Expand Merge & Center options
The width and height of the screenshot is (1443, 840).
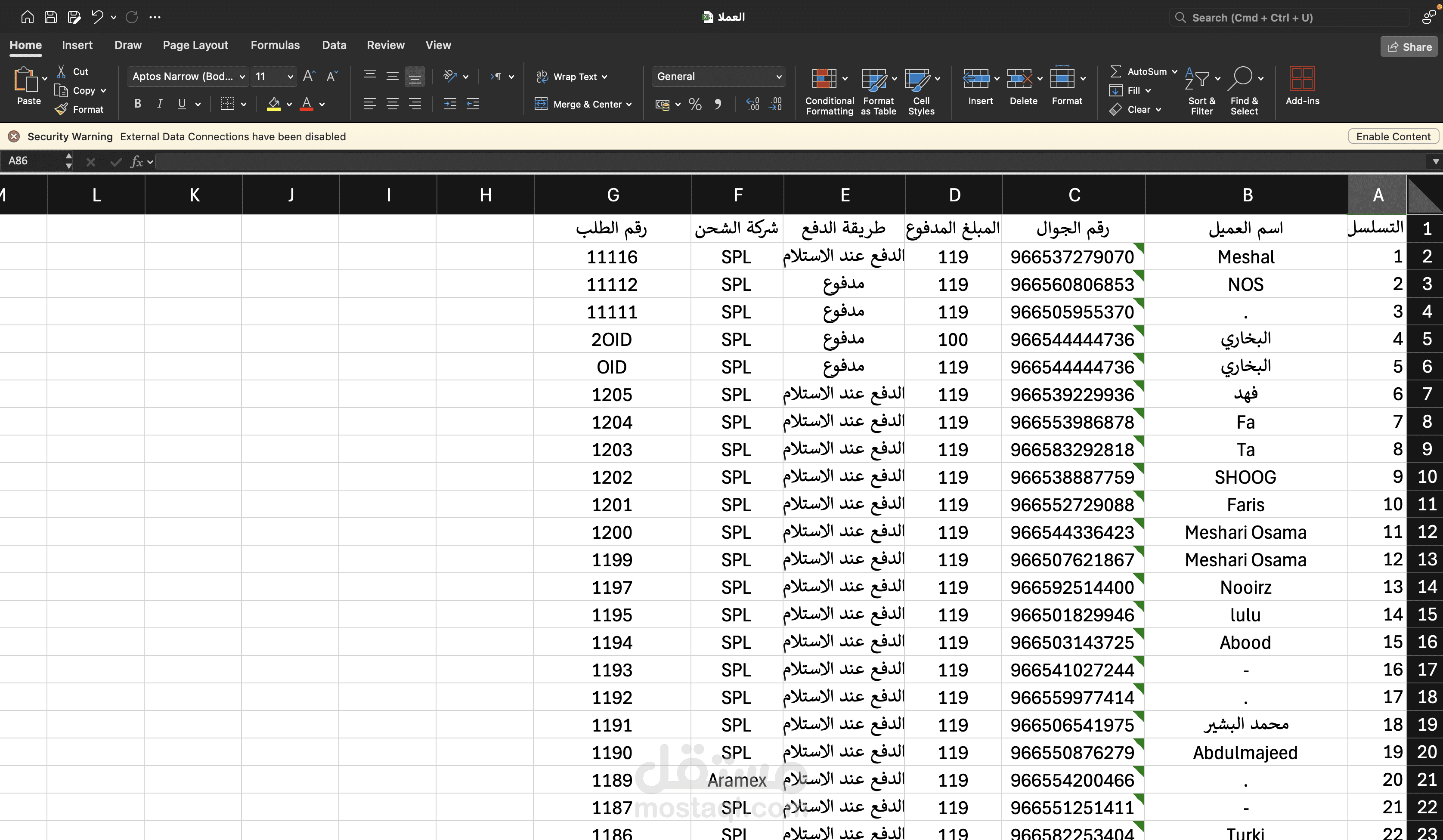pyautogui.click(x=629, y=104)
